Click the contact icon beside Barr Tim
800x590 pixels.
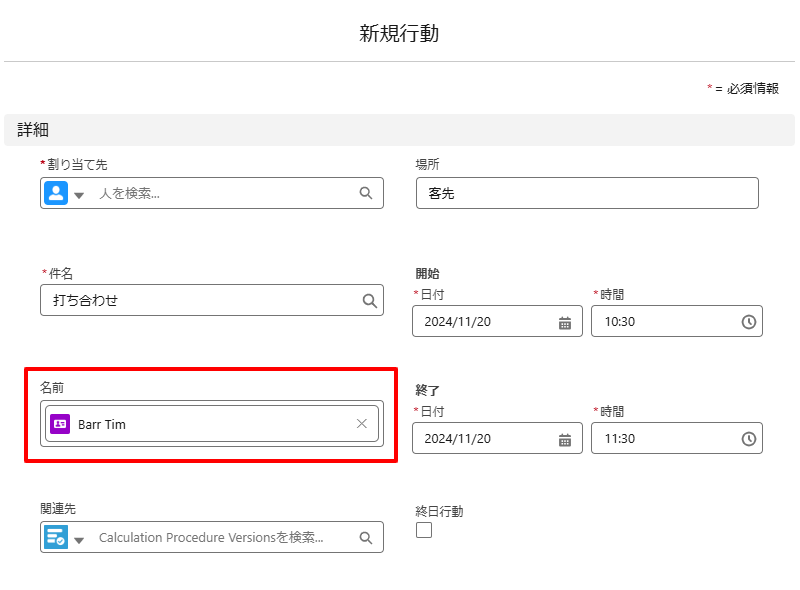coord(60,424)
